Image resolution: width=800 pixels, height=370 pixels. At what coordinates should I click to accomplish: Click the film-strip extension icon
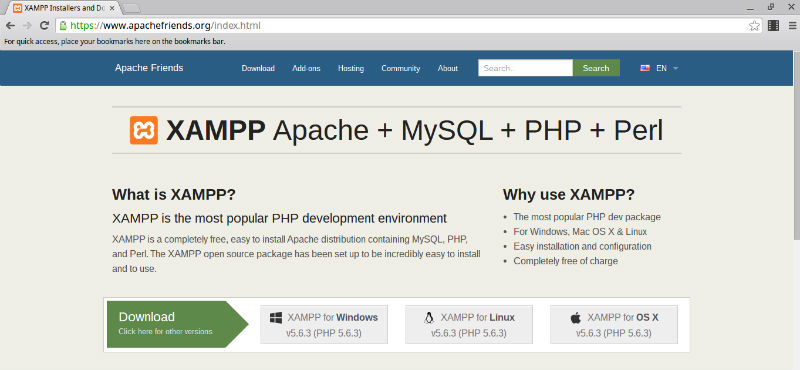click(x=773, y=26)
